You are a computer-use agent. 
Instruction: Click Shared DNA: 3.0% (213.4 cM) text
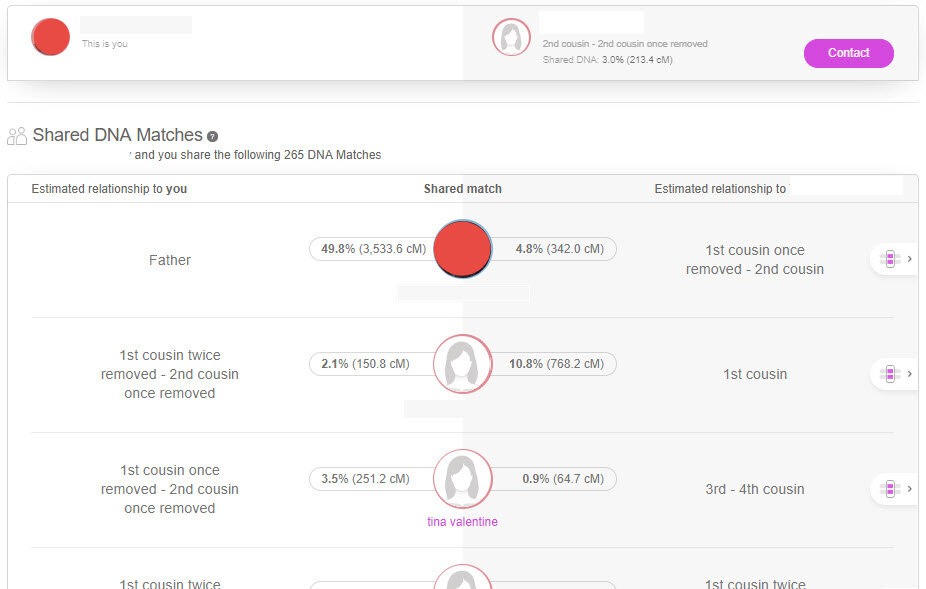(x=607, y=60)
